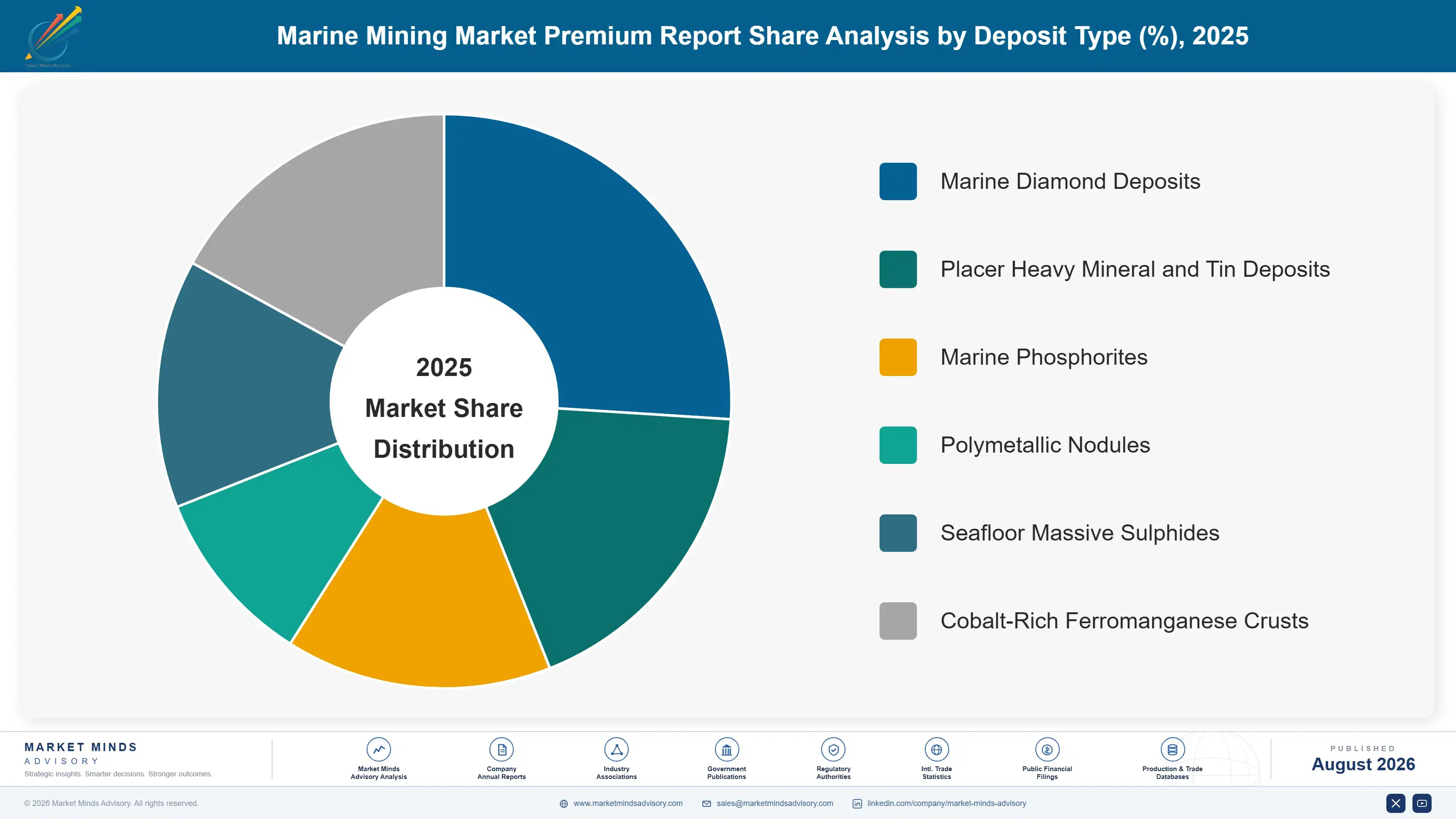
Task: Click the MARKET MINDS ADVISORY footer wordmark
Action: tap(81, 753)
